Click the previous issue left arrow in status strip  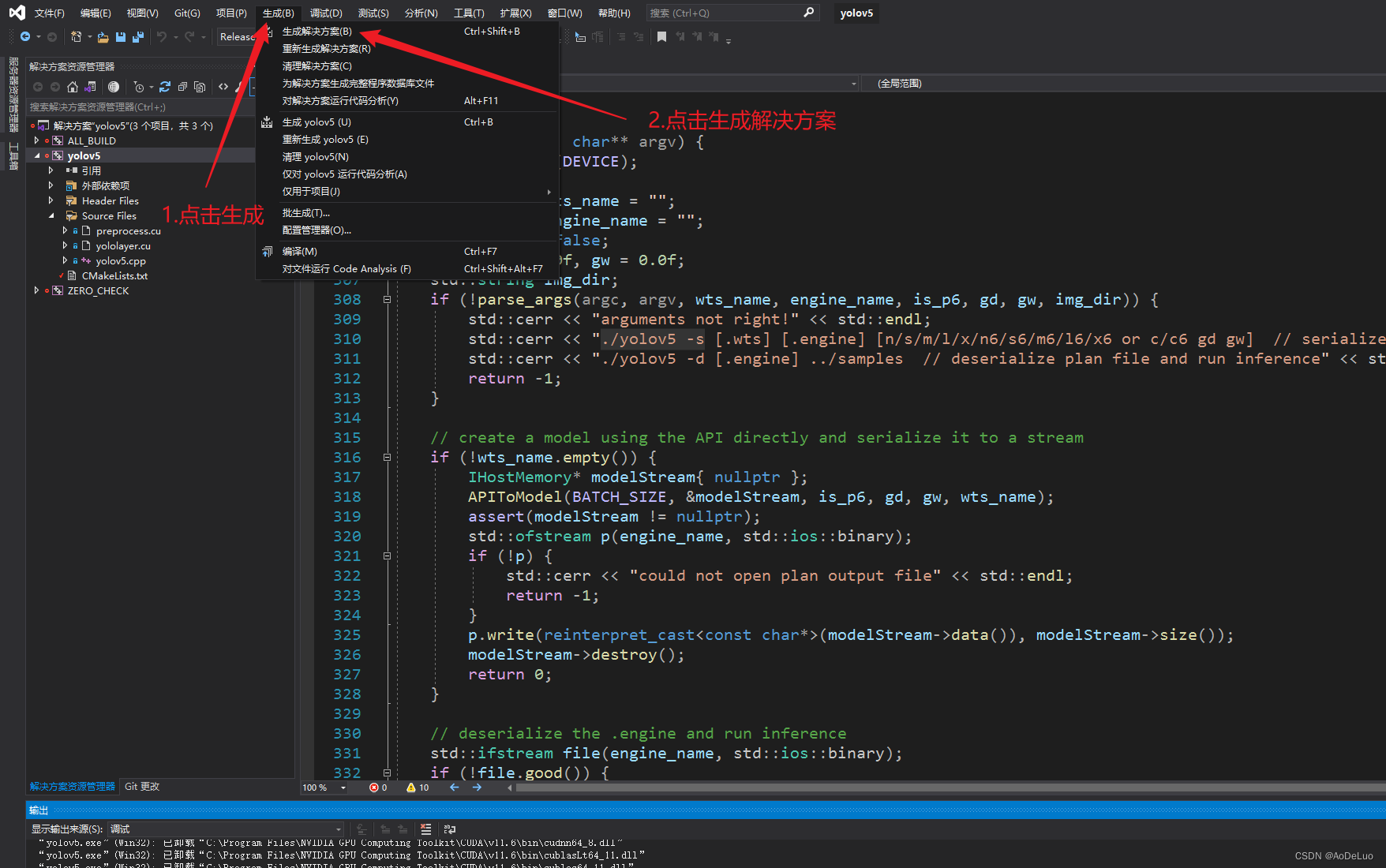pos(455,788)
